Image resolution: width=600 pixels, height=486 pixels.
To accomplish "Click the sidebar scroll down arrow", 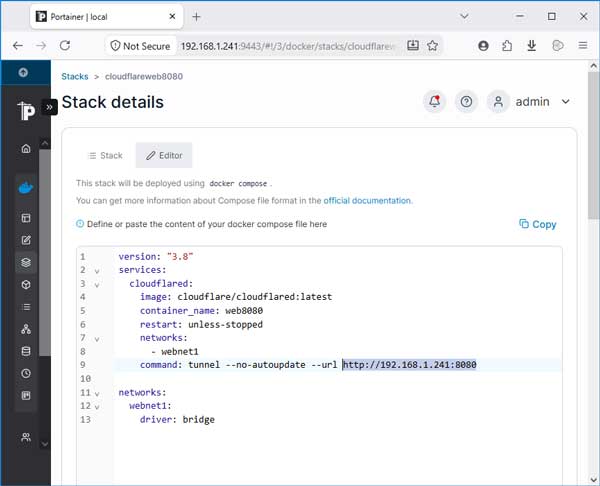I will [45, 444].
